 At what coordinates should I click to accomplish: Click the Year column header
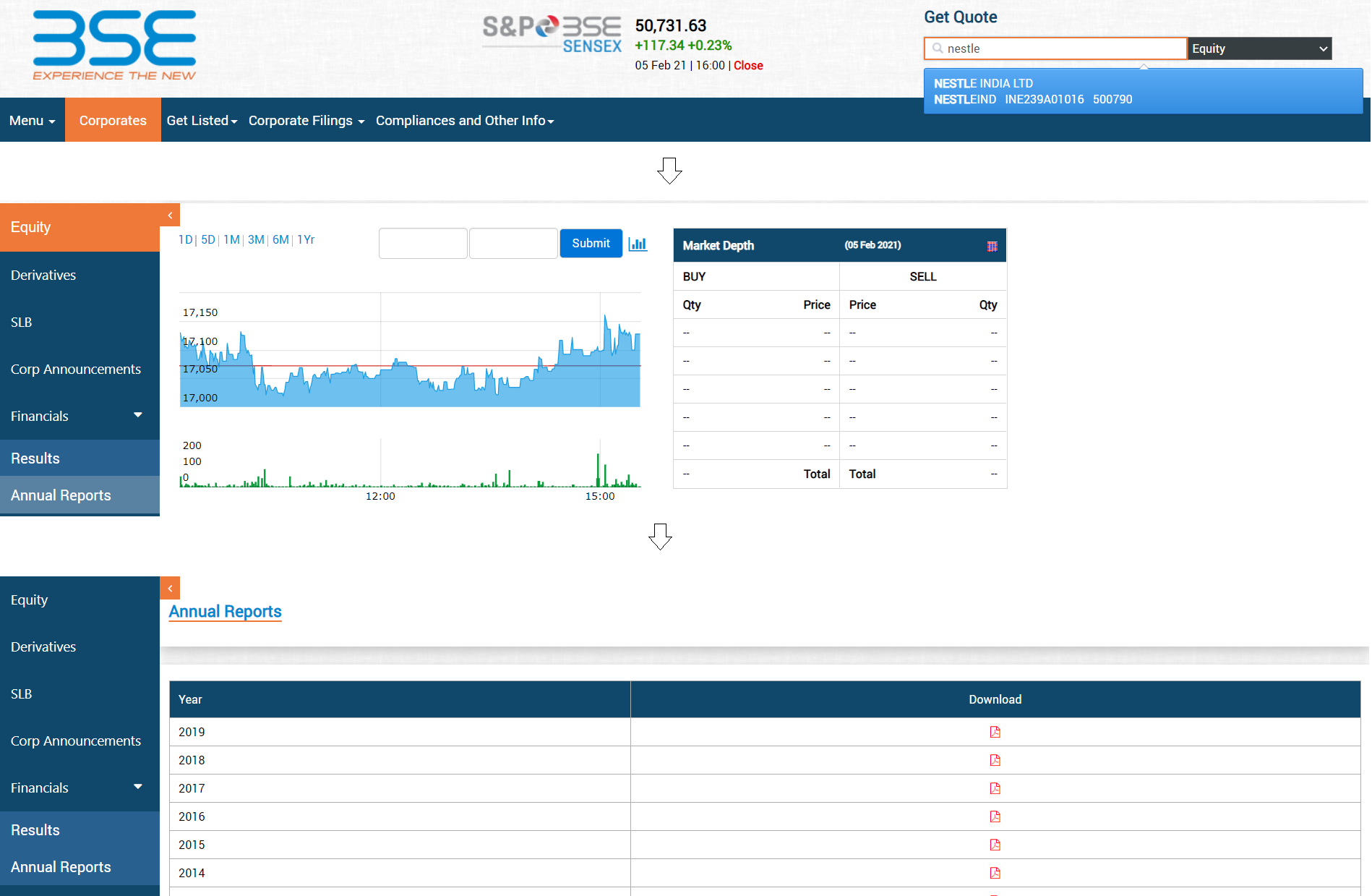click(x=400, y=699)
